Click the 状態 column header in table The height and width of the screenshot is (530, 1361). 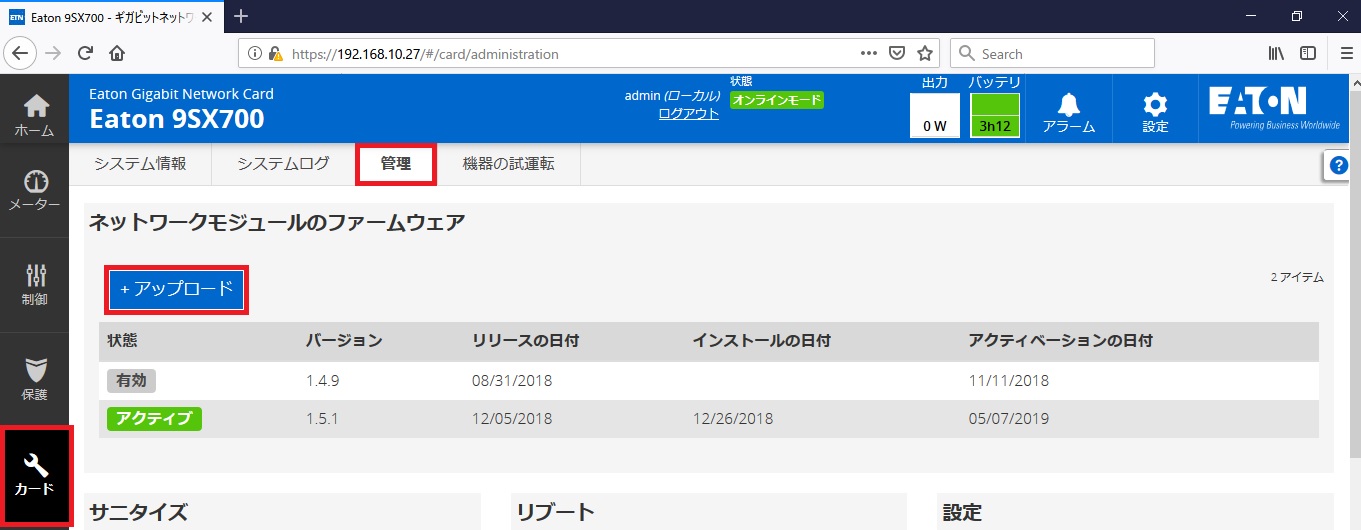[x=123, y=341]
